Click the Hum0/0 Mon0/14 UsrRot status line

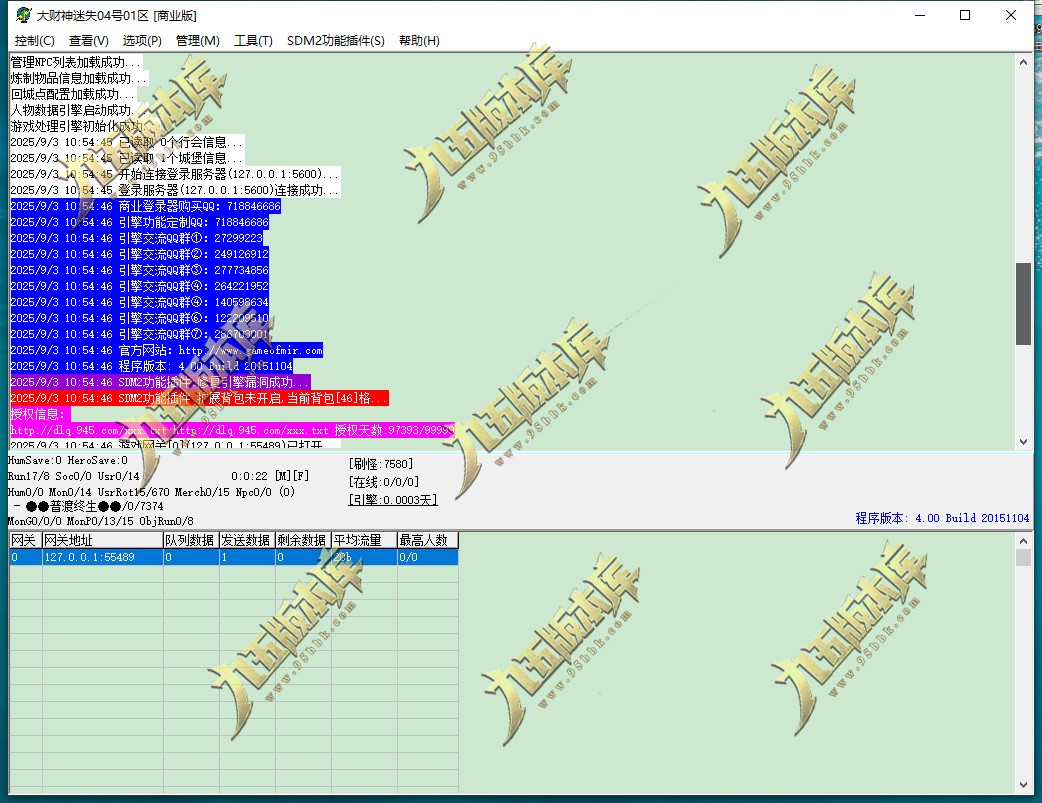(x=152, y=492)
